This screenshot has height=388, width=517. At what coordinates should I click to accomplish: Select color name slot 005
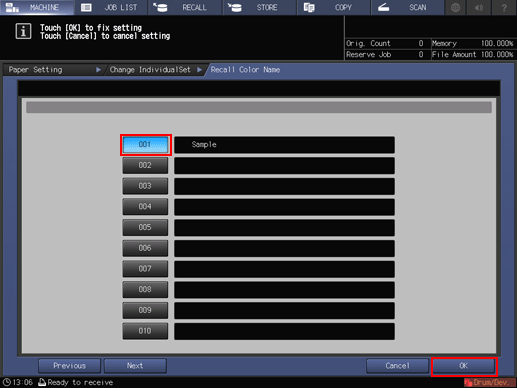click(145, 227)
